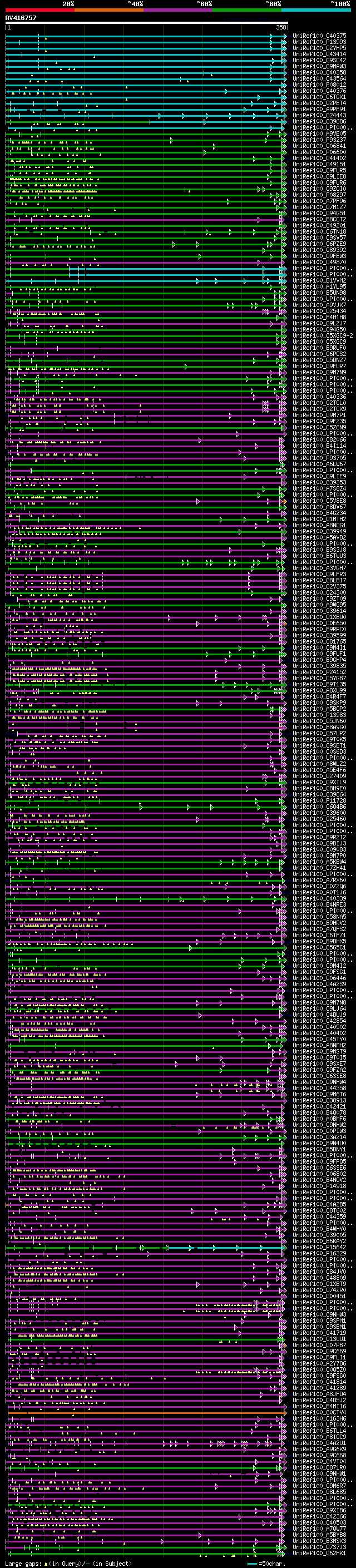The height and width of the screenshot is (1568, 356).
Task: Click UniRef100_Q0Q5Z0 entry
Action: coord(319,1370)
